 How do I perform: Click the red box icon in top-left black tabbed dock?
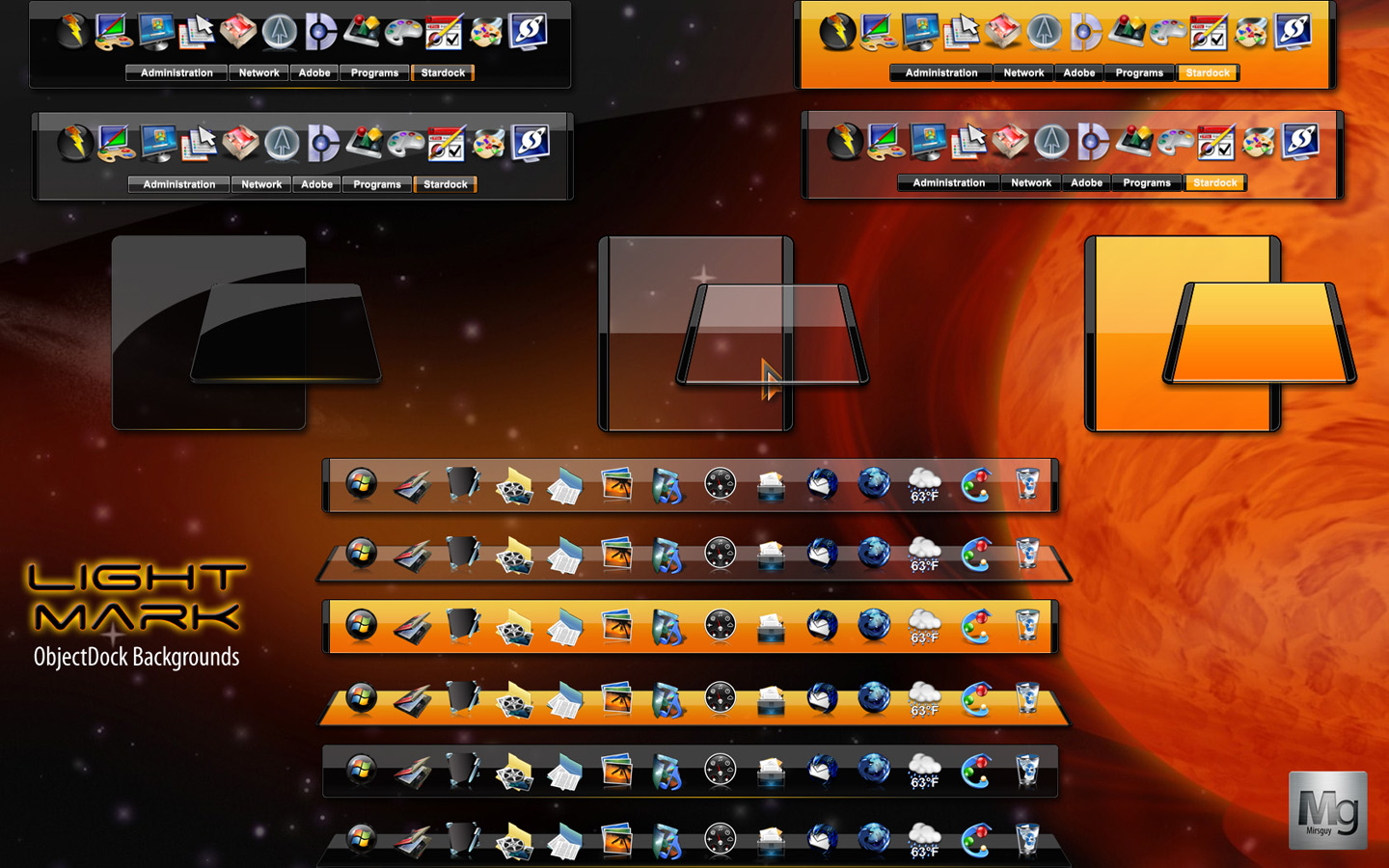coord(238,32)
